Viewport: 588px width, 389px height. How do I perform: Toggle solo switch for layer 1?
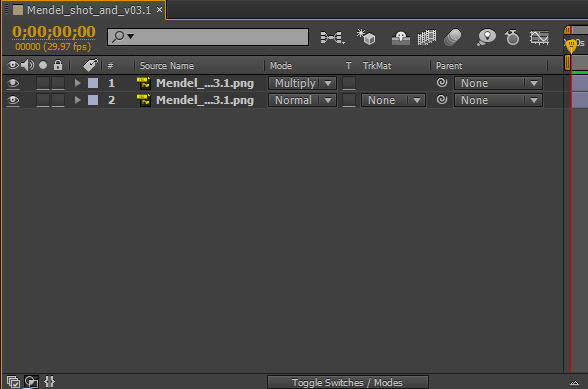click(43, 83)
